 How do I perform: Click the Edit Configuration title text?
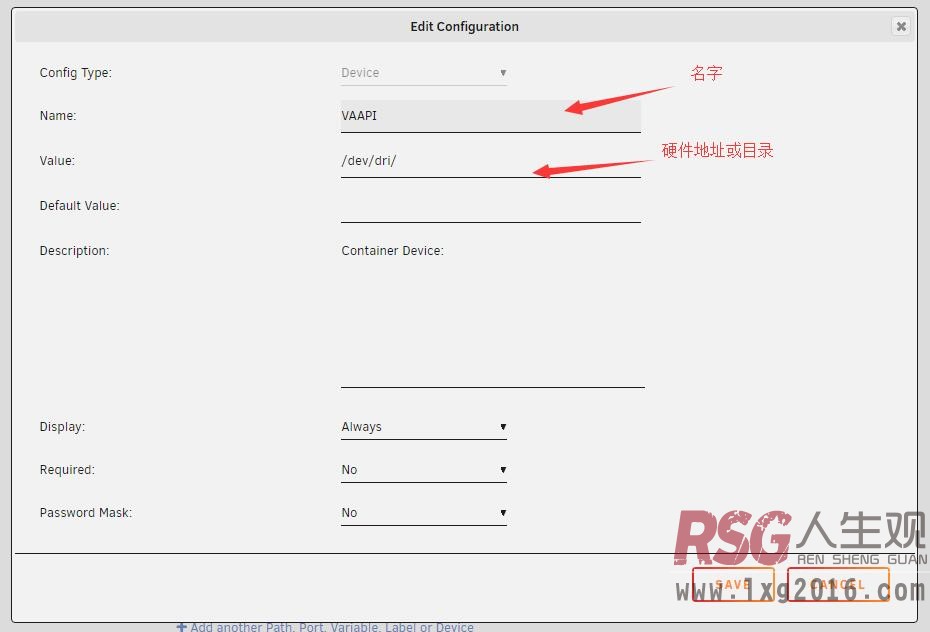[464, 27]
